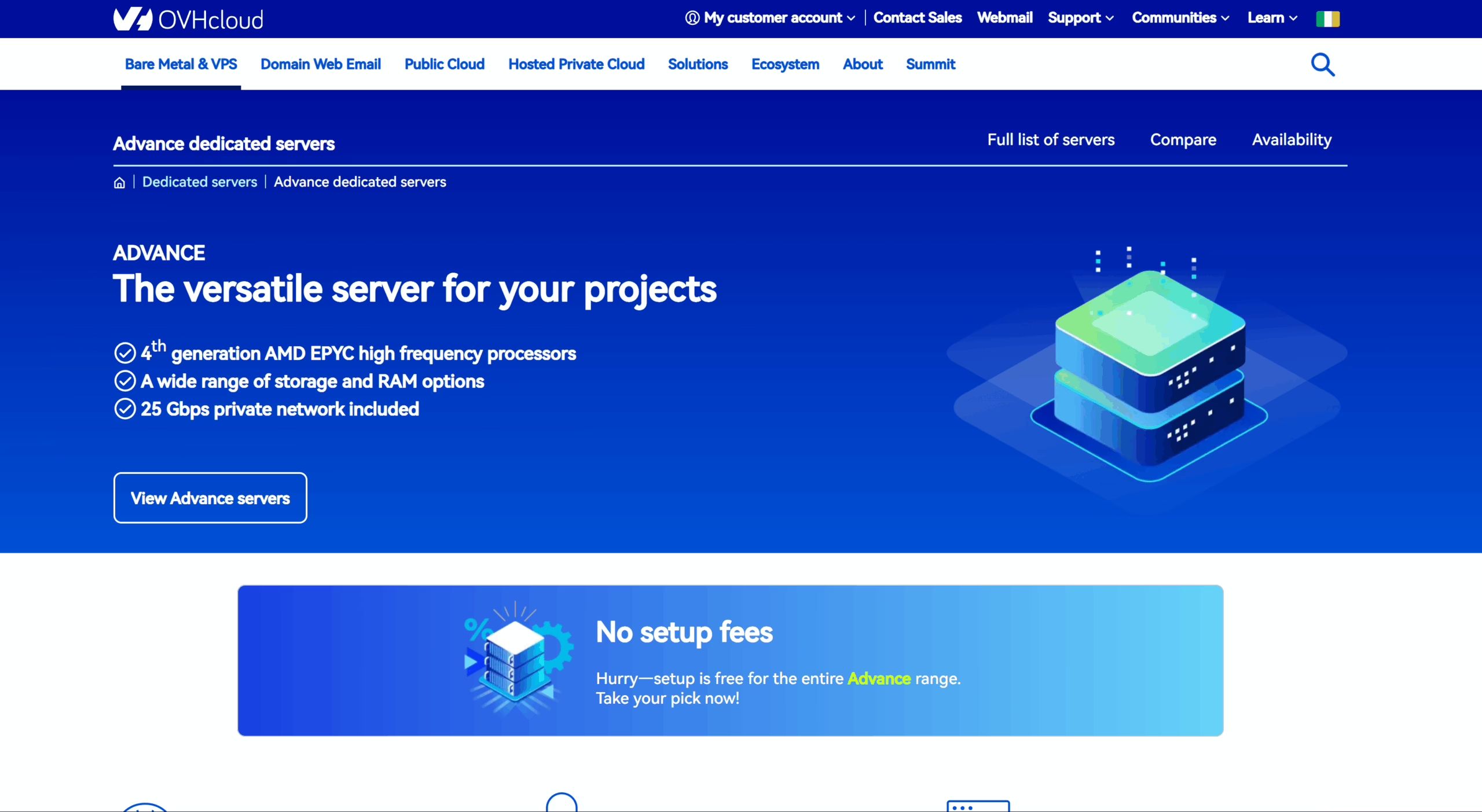
Task: Open Hosted Private Cloud menu
Action: pyautogui.click(x=577, y=64)
